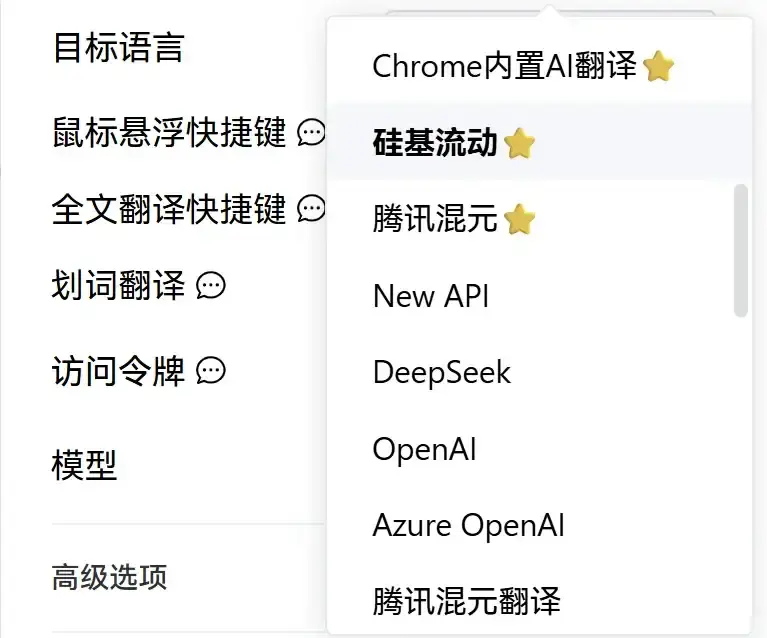
Task: Click the star icon beside 硅基流动
Action: 519,143
